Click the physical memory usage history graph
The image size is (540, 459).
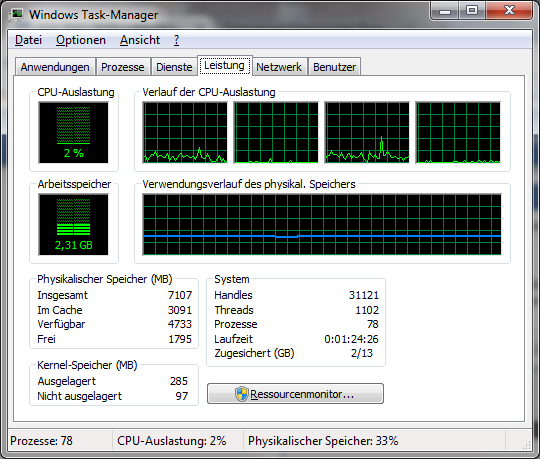tap(322, 225)
